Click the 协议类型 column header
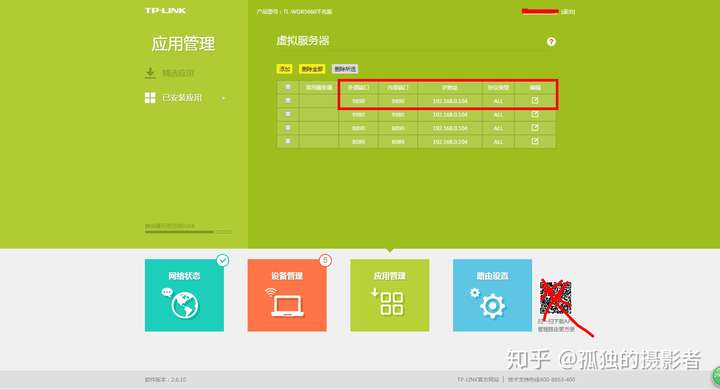Image resolution: width=720 pixels, height=389 pixels. point(498,87)
